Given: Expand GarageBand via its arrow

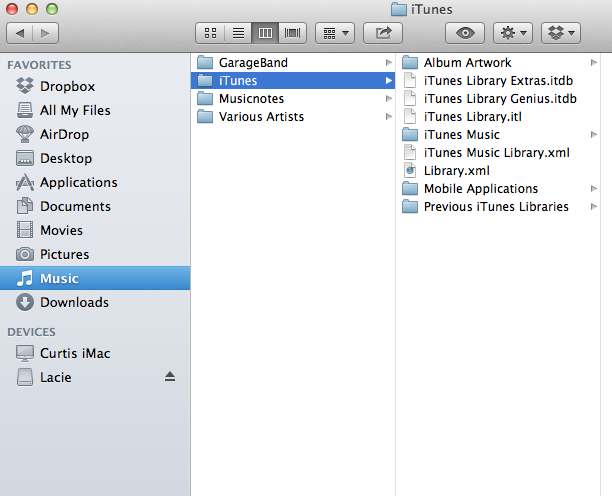Looking at the screenshot, I should pos(388,62).
